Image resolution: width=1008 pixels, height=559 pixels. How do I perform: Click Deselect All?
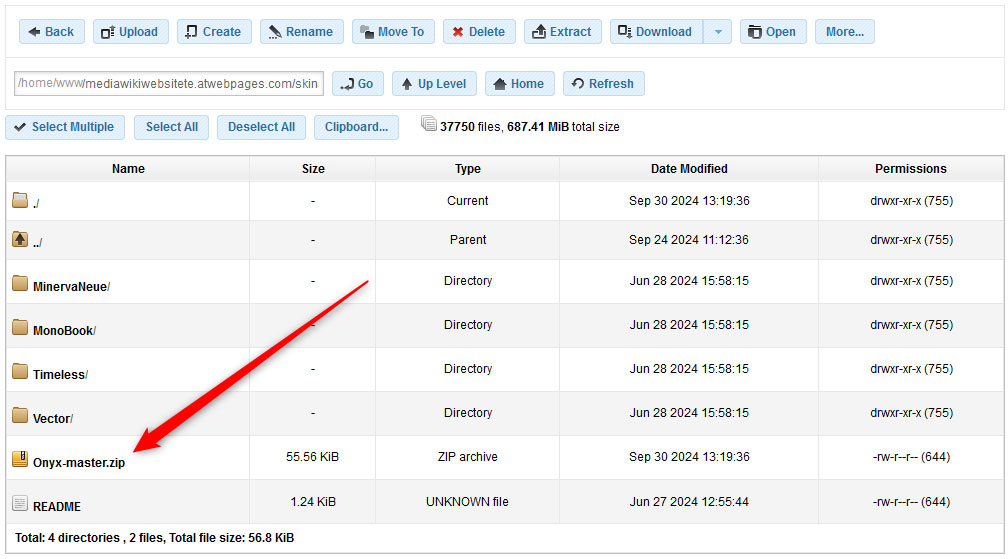click(261, 127)
